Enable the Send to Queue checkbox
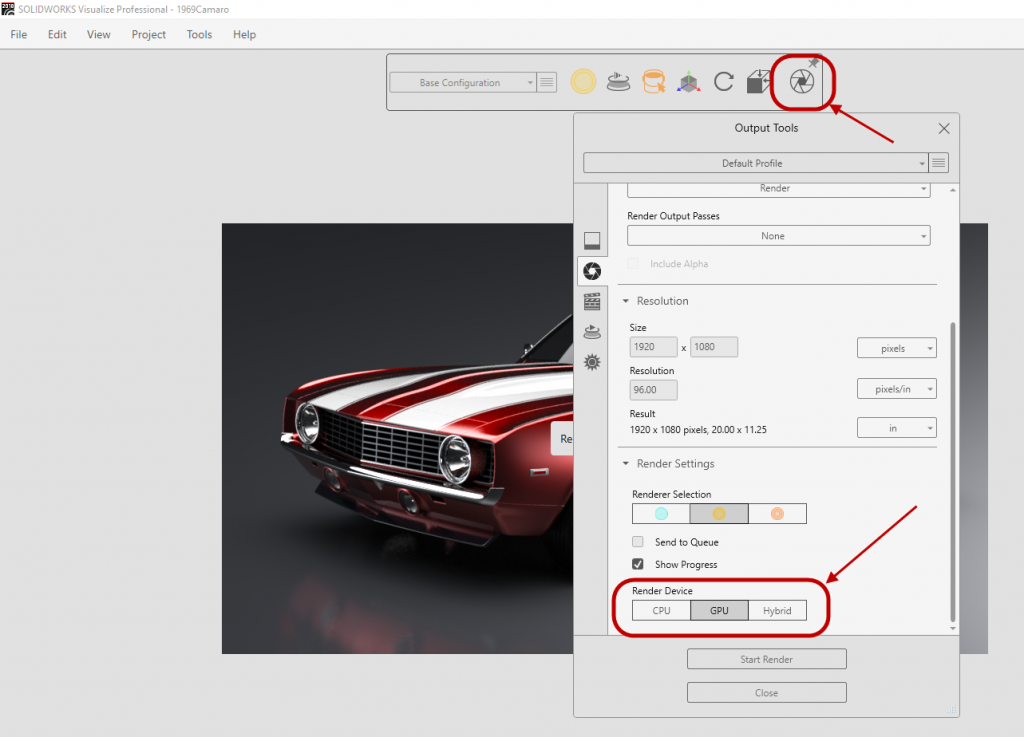 [638, 542]
